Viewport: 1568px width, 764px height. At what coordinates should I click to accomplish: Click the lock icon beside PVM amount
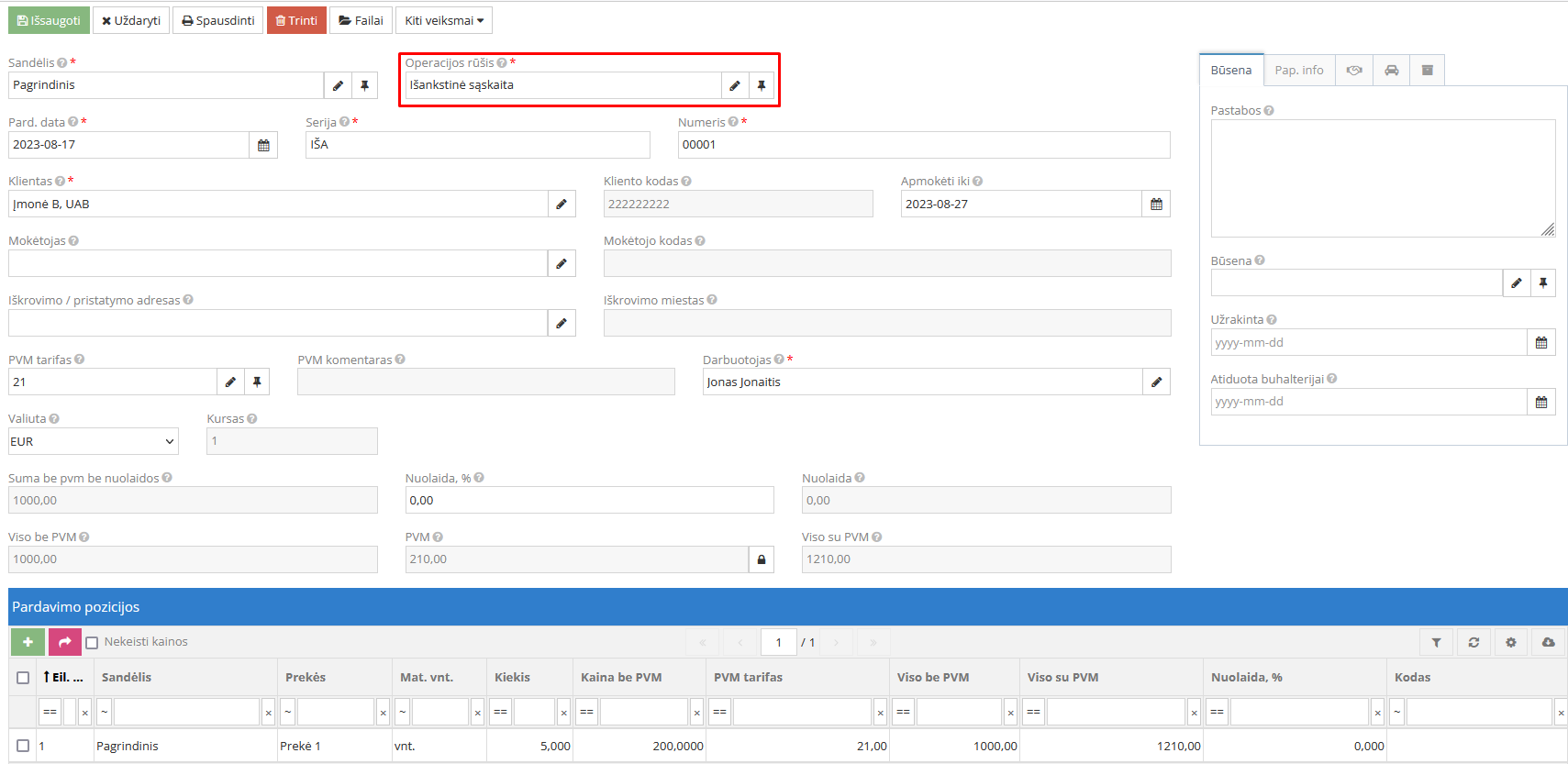point(761,559)
